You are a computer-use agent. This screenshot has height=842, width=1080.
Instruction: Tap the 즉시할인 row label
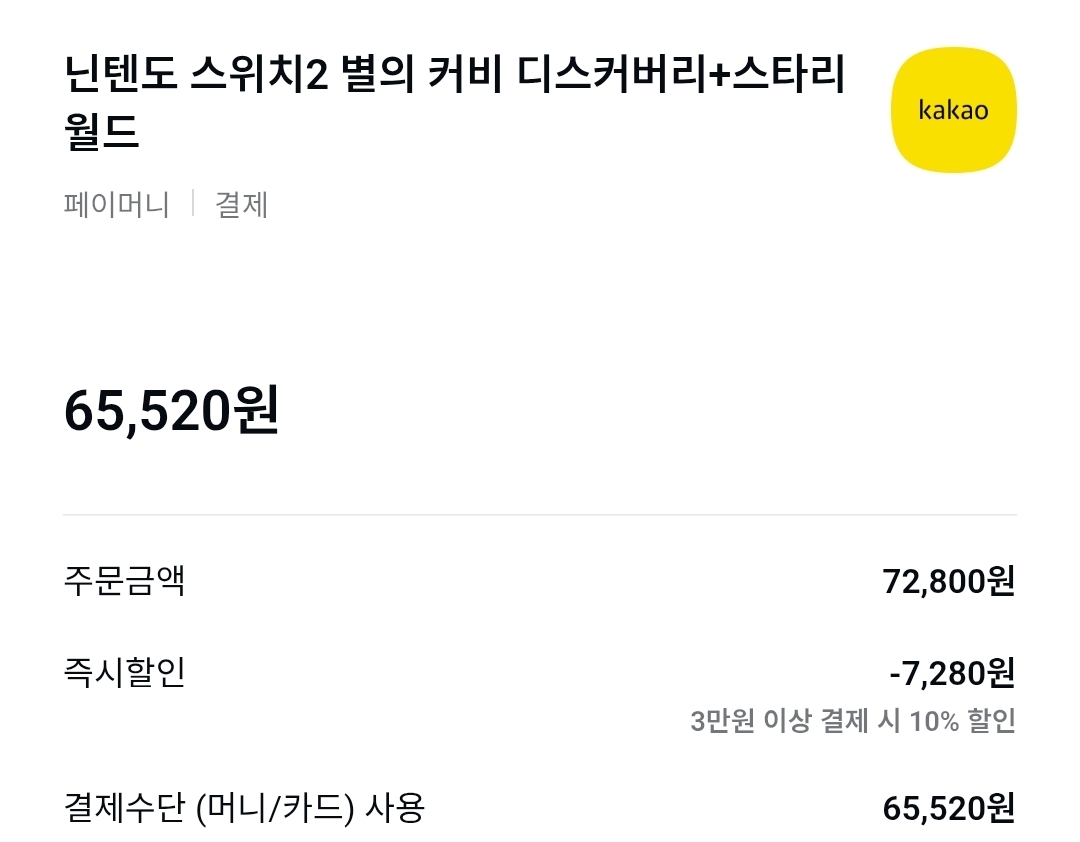pyautogui.click(x=124, y=673)
